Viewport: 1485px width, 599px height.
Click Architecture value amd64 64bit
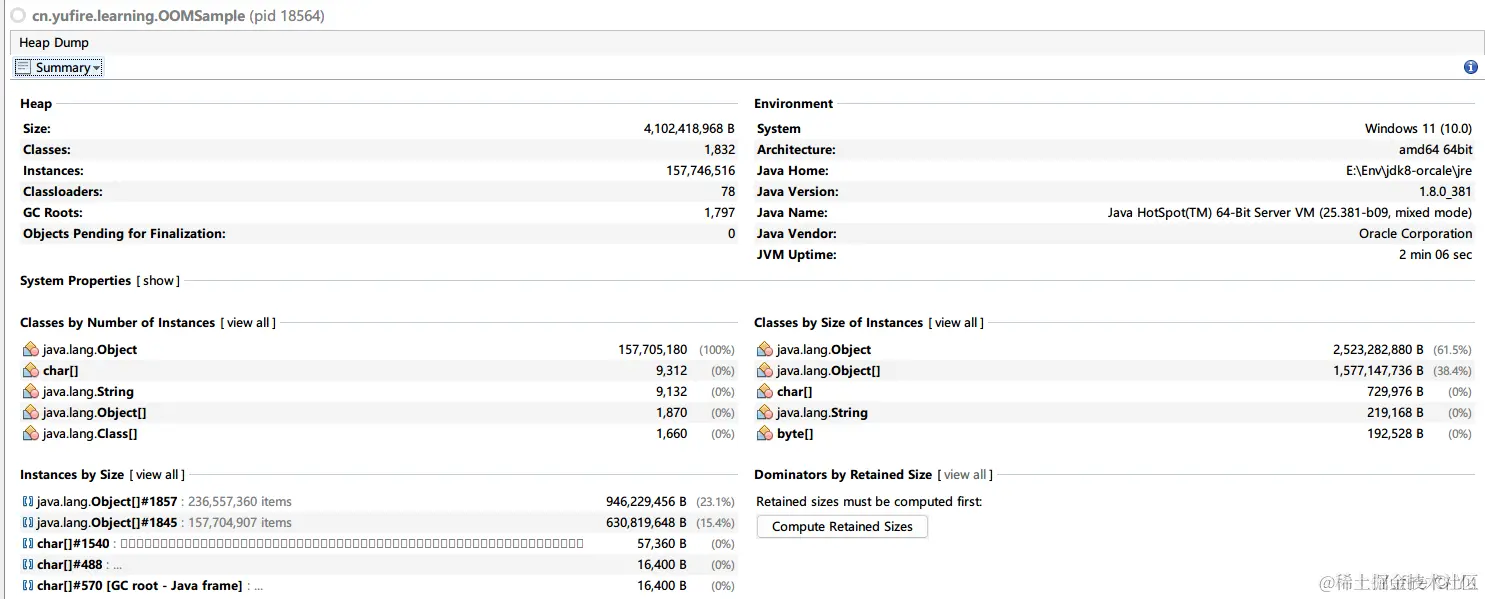pyautogui.click(x=1435, y=150)
